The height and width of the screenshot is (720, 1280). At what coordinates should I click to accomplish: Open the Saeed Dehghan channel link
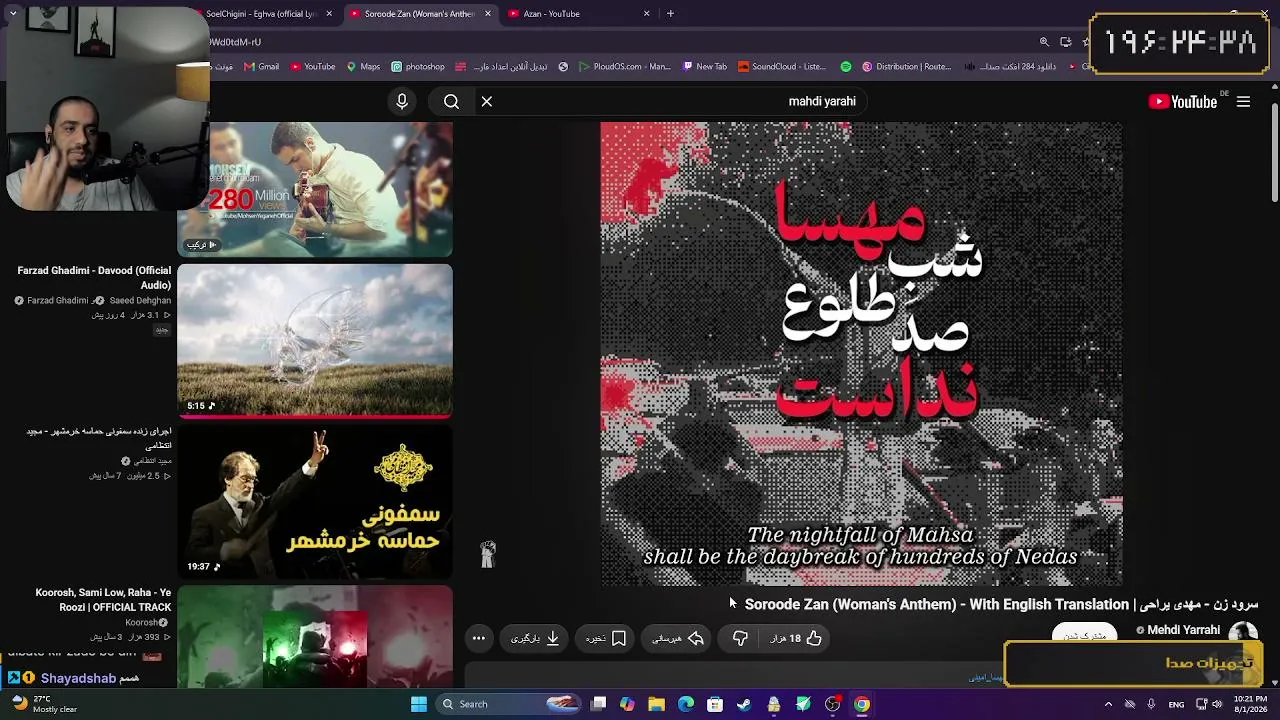click(x=140, y=301)
